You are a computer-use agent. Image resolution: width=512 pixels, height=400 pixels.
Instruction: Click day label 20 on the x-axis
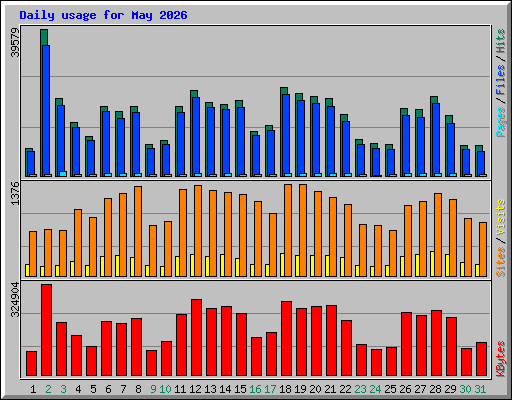coord(315,389)
